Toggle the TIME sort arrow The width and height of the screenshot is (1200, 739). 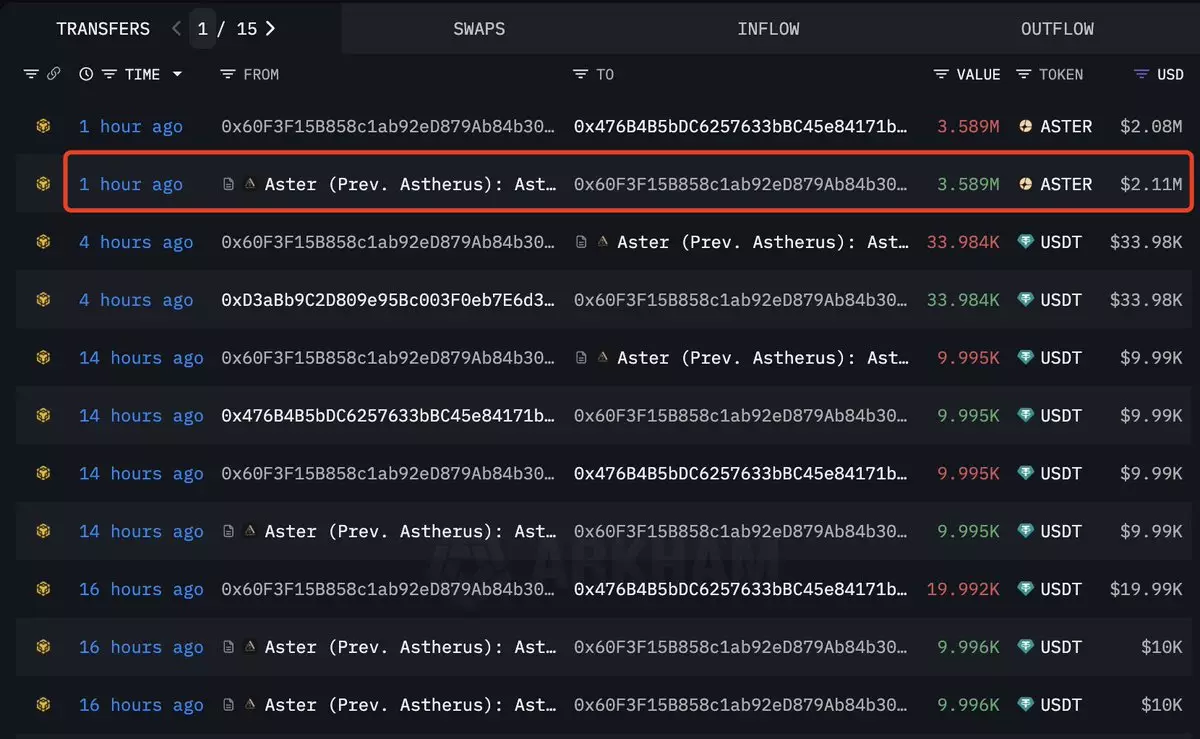[x=177, y=74]
